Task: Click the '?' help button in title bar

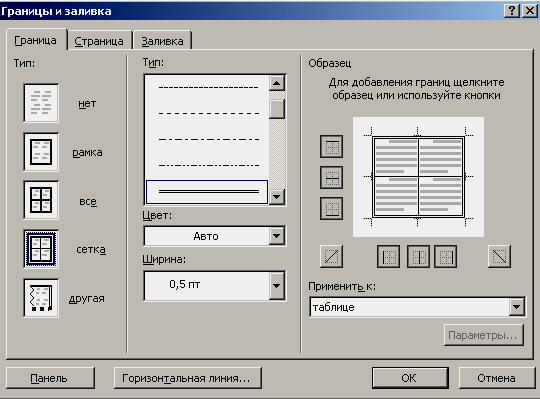Action: pyautogui.click(x=511, y=11)
